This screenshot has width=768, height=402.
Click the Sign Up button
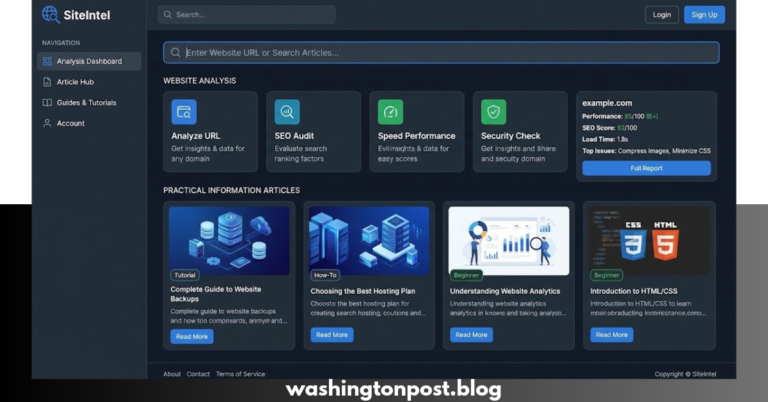(704, 15)
